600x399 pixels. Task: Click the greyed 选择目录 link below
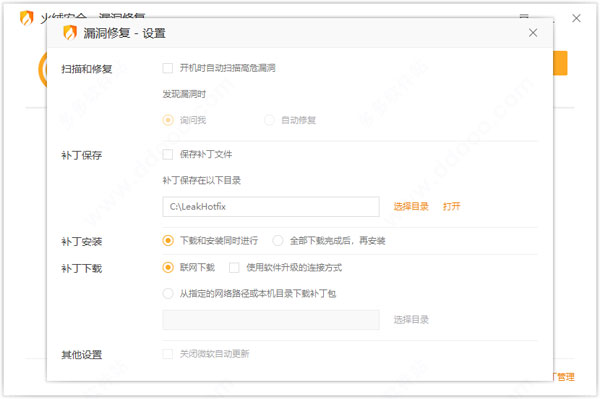click(411, 320)
